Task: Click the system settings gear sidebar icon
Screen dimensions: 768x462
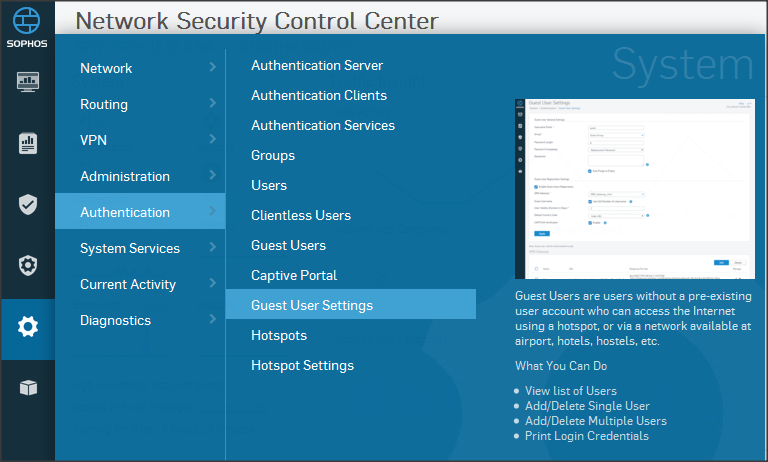Action: click(28, 327)
